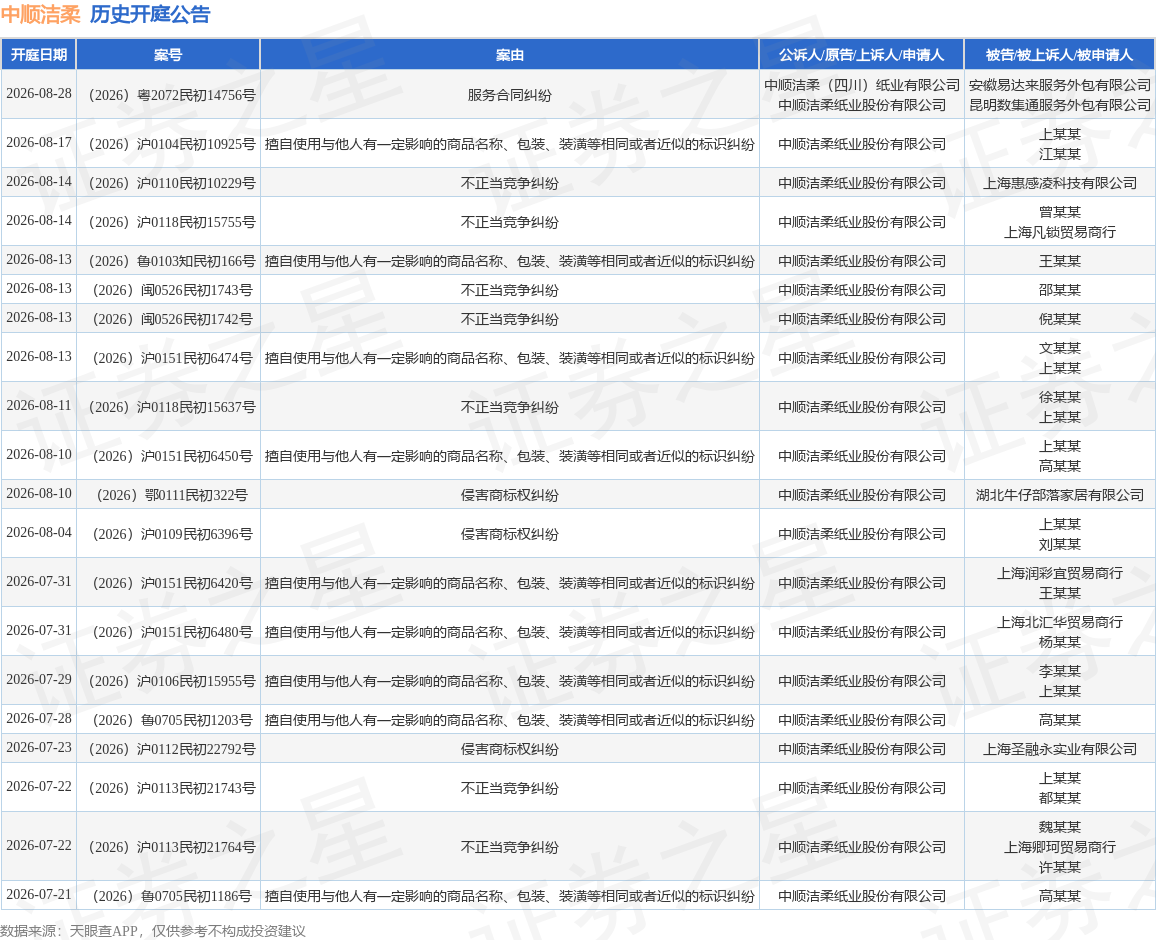This screenshot has width=1156, height=940.
Task: Click date 2026-08-28 in first row
Action: pyautogui.click(x=39, y=94)
